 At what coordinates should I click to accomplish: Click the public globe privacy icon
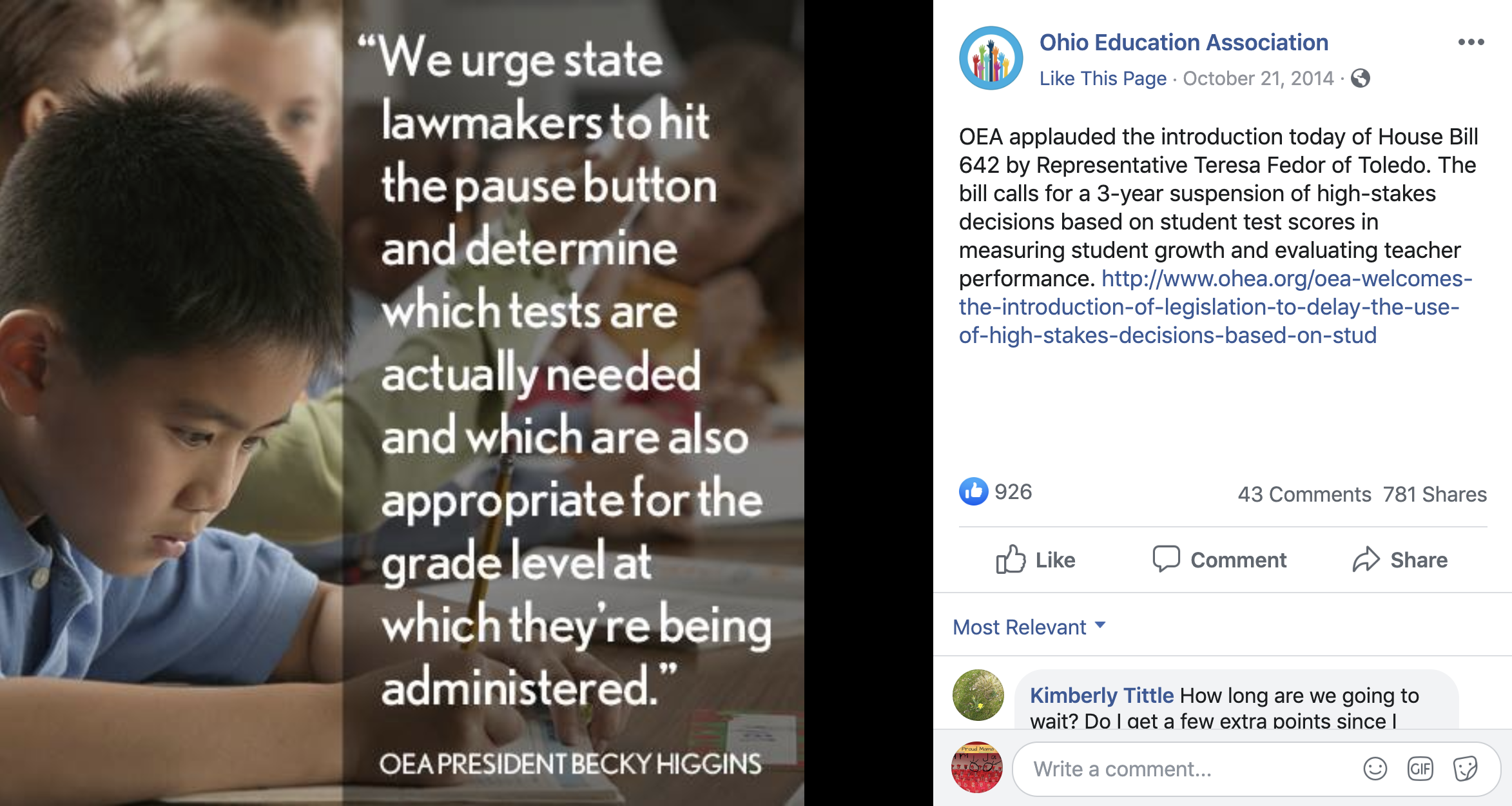pos(1360,79)
